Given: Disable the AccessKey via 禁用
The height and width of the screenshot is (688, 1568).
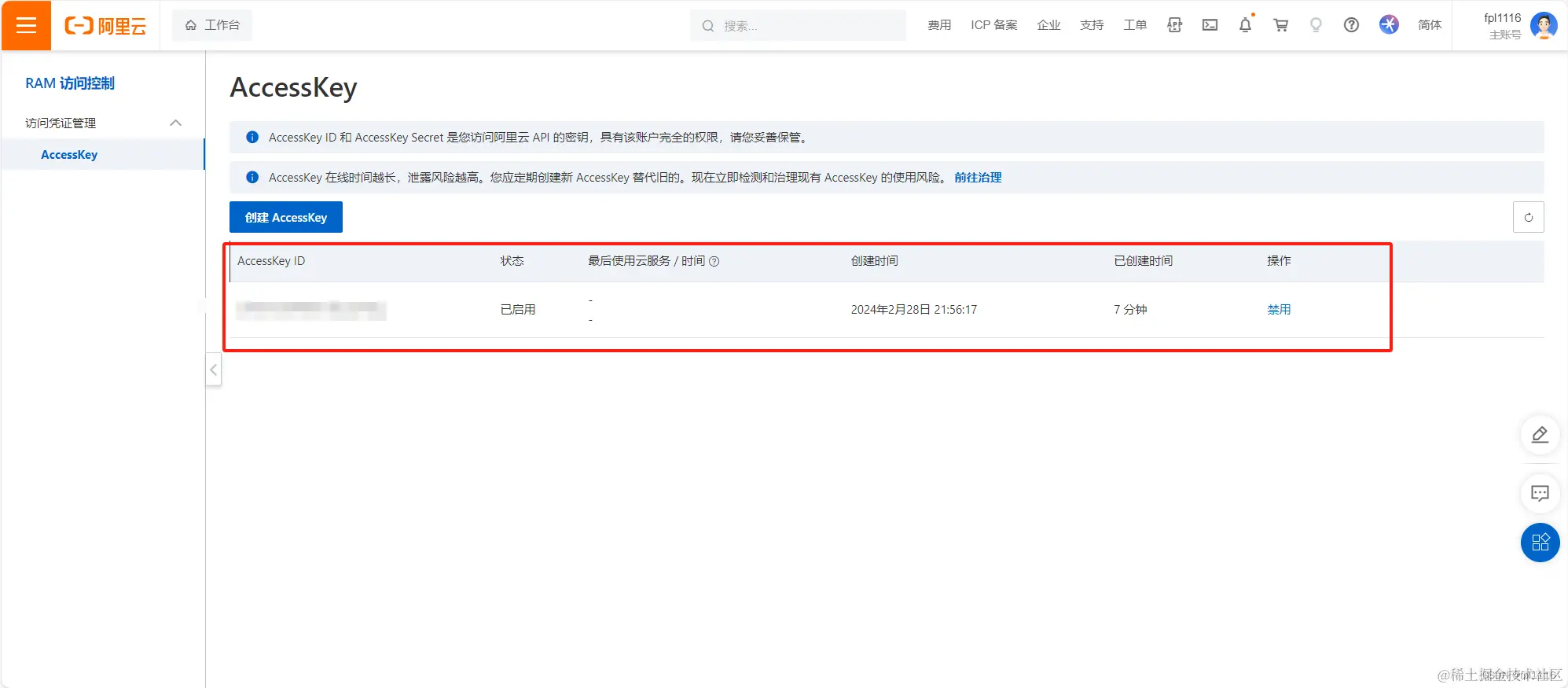Looking at the screenshot, I should 1279,310.
